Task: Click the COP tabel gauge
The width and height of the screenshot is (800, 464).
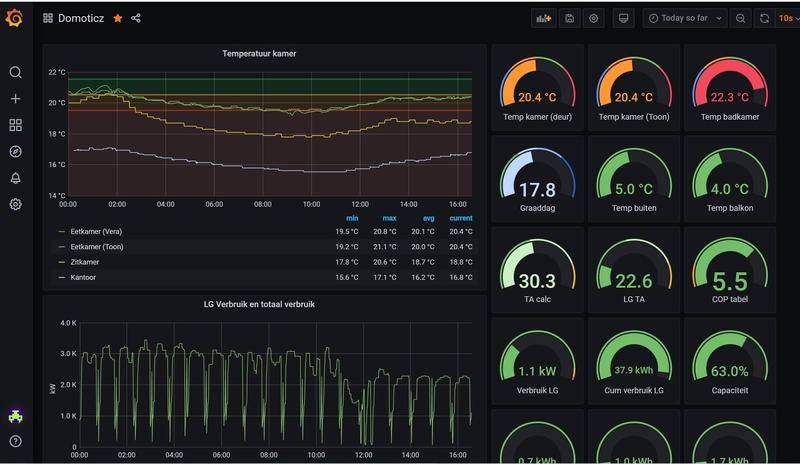Action: (730, 270)
